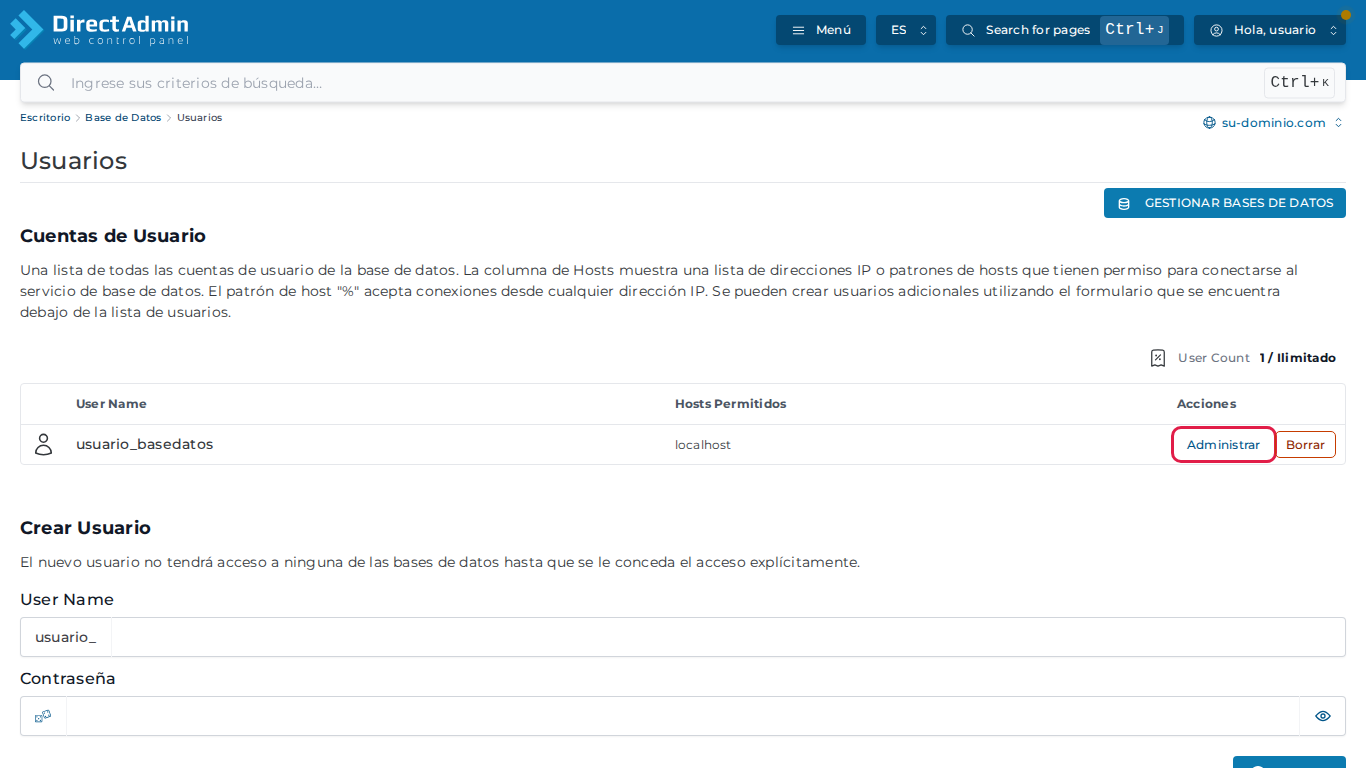Click the usuario_ prefix in User Name field
Image resolution: width=1366 pixels, height=768 pixels.
(x=66, y=637)
